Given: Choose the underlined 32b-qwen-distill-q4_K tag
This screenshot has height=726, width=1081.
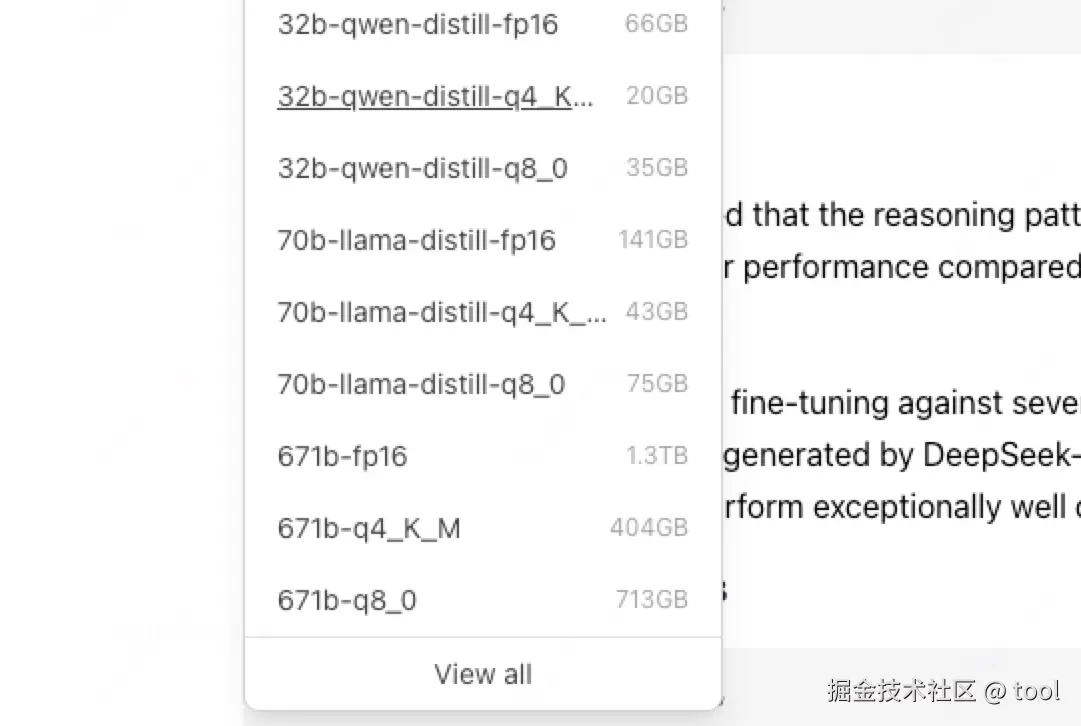Looking at the screenshot, I should pyautogui.click(x=435, y=96).
